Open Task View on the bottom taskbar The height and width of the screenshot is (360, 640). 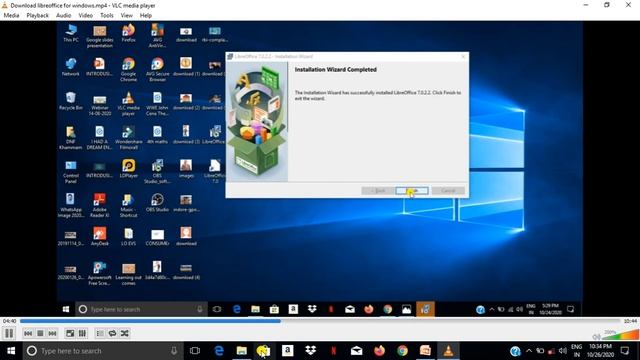pos(195,351)
